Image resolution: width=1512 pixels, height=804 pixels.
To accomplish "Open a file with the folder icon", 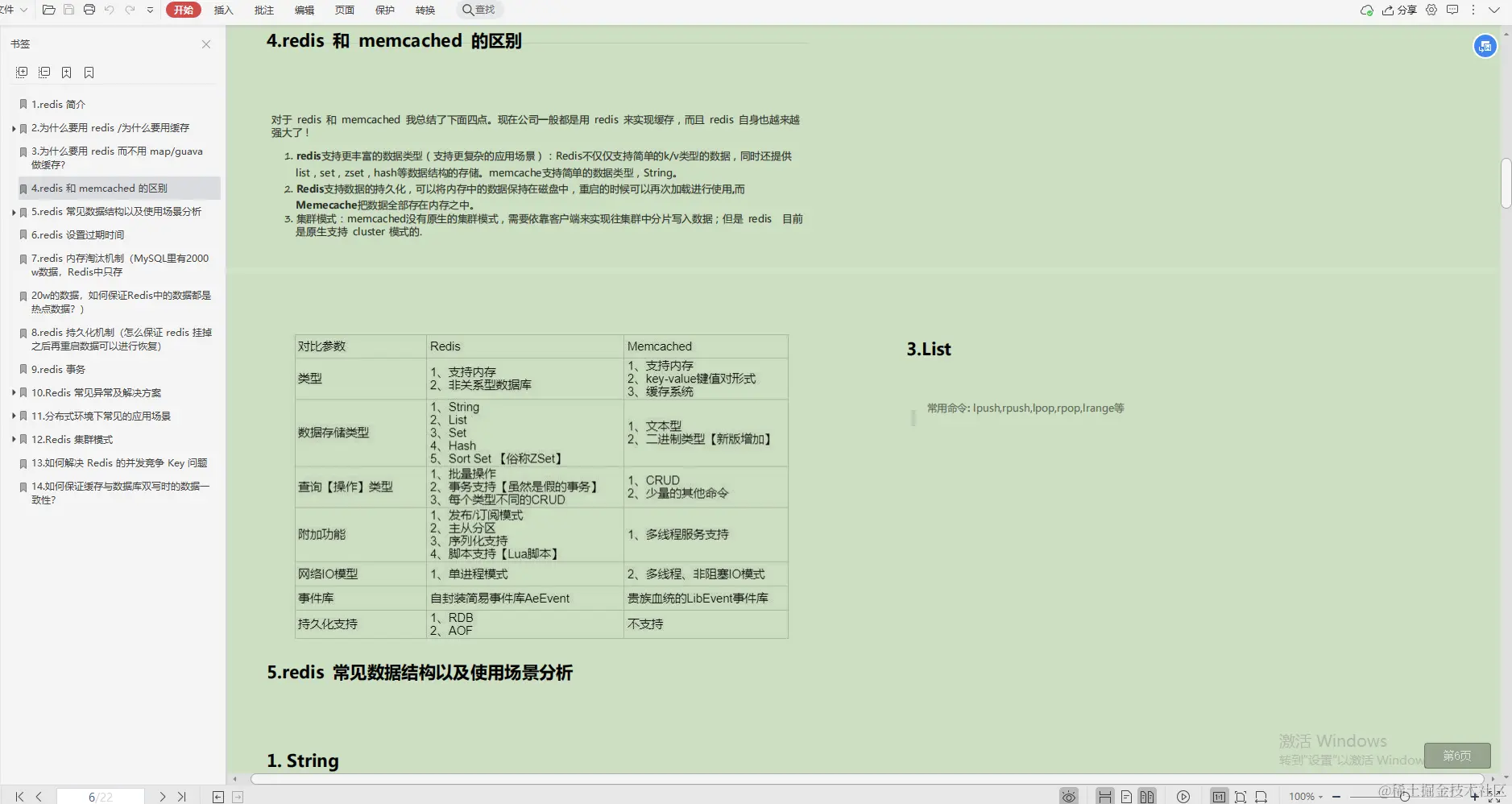I will click(x=48, y=10).
